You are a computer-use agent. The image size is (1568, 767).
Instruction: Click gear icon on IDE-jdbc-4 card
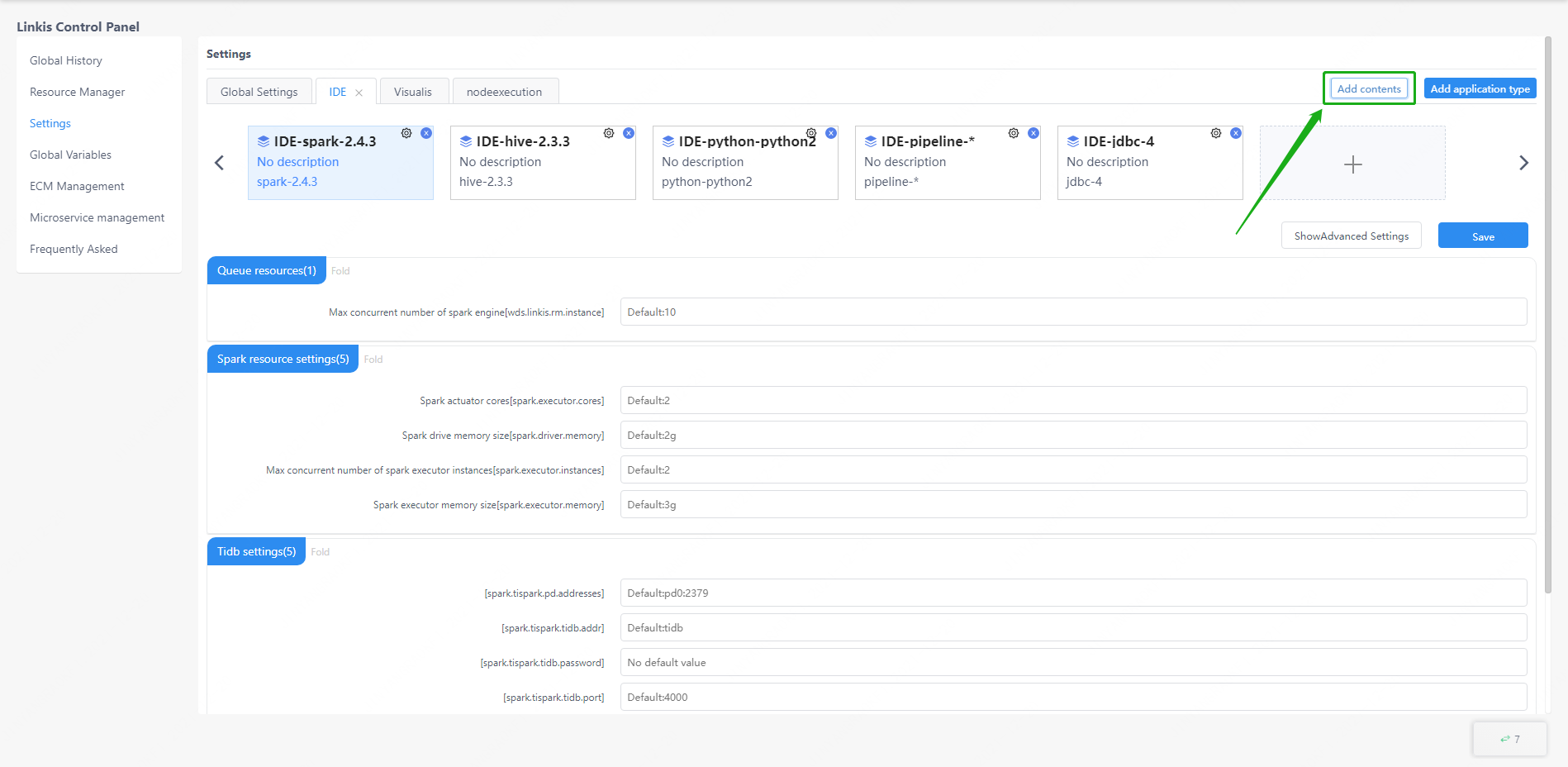(1216, 133)
